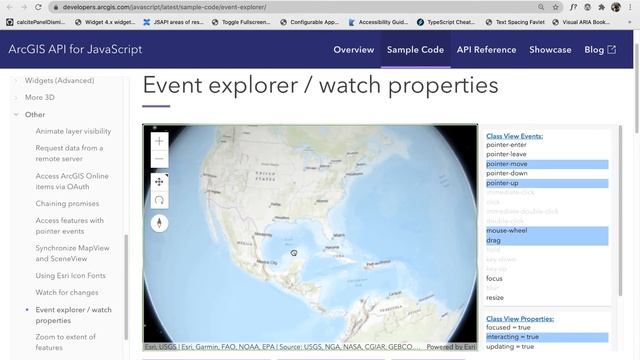Screen dimensions: 640x360
Task: Open the browser extensions puzzle icon
Action: pos(602,7)
